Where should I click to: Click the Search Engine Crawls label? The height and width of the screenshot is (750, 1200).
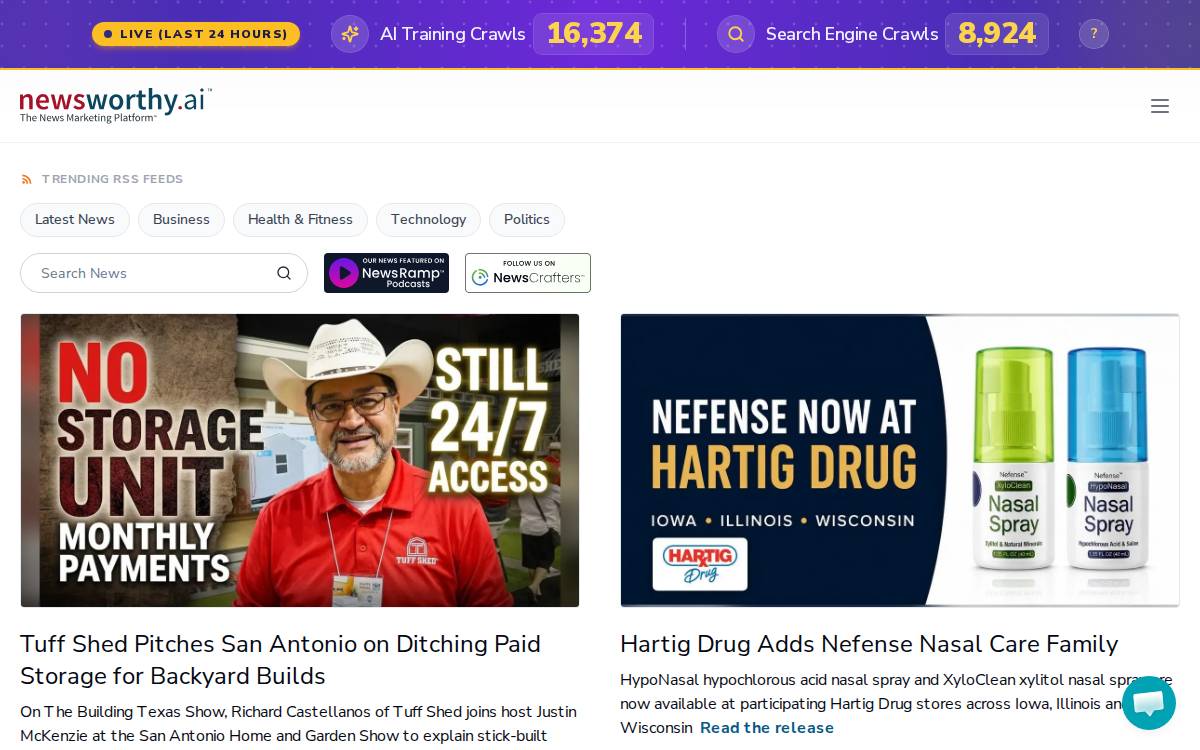point(852,34)
